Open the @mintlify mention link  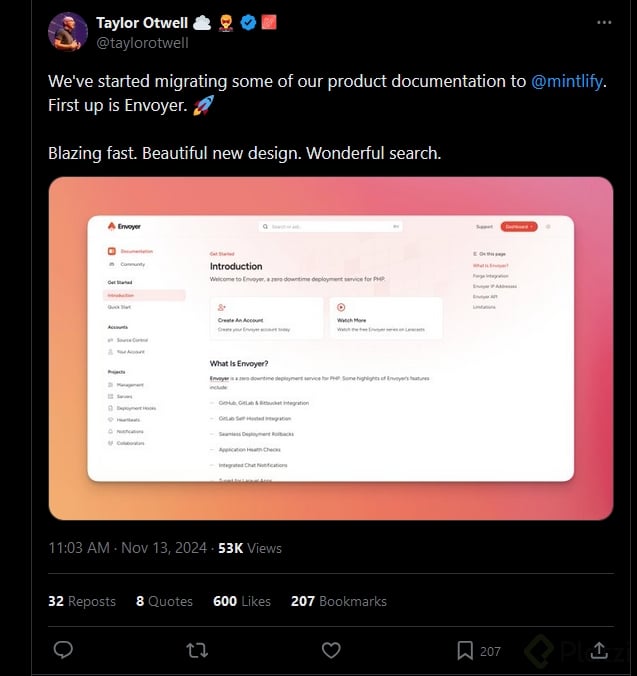pos(568,81)
